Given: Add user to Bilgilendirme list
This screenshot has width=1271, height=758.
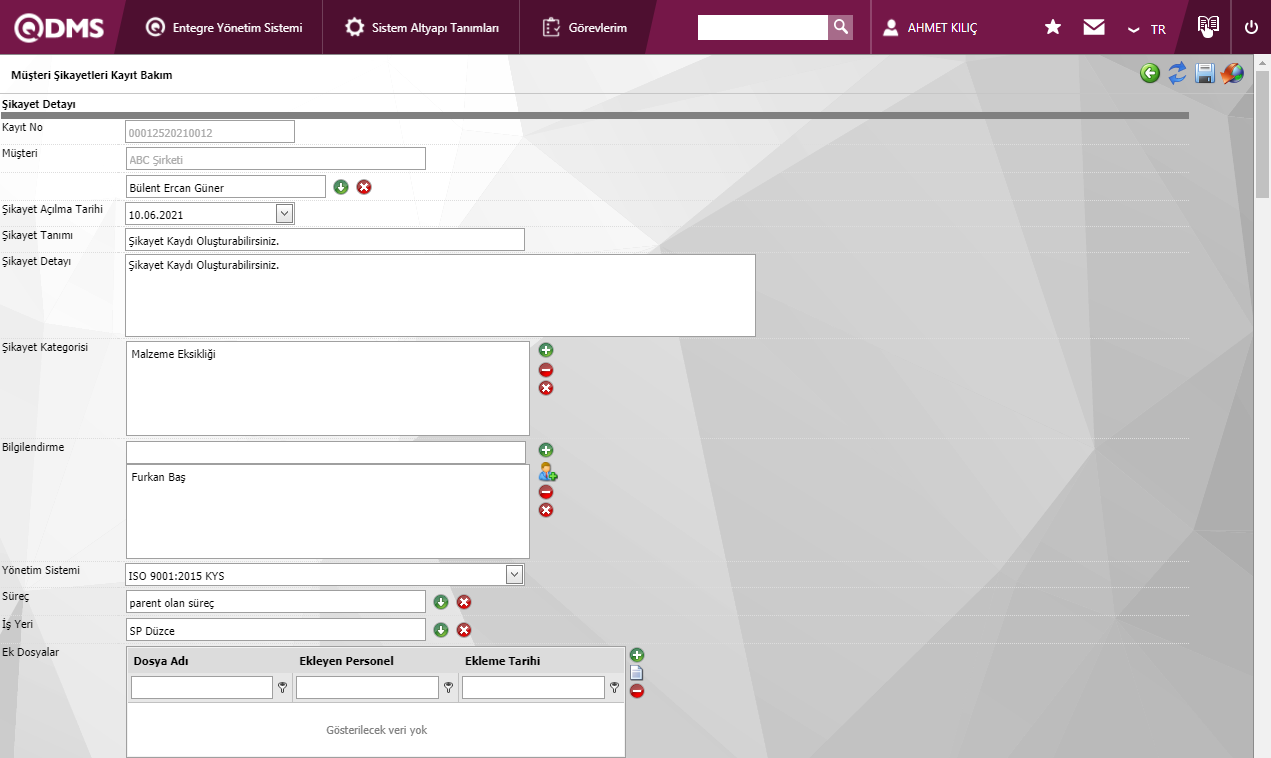Looking at the screenshot, I should pos(547,472).
